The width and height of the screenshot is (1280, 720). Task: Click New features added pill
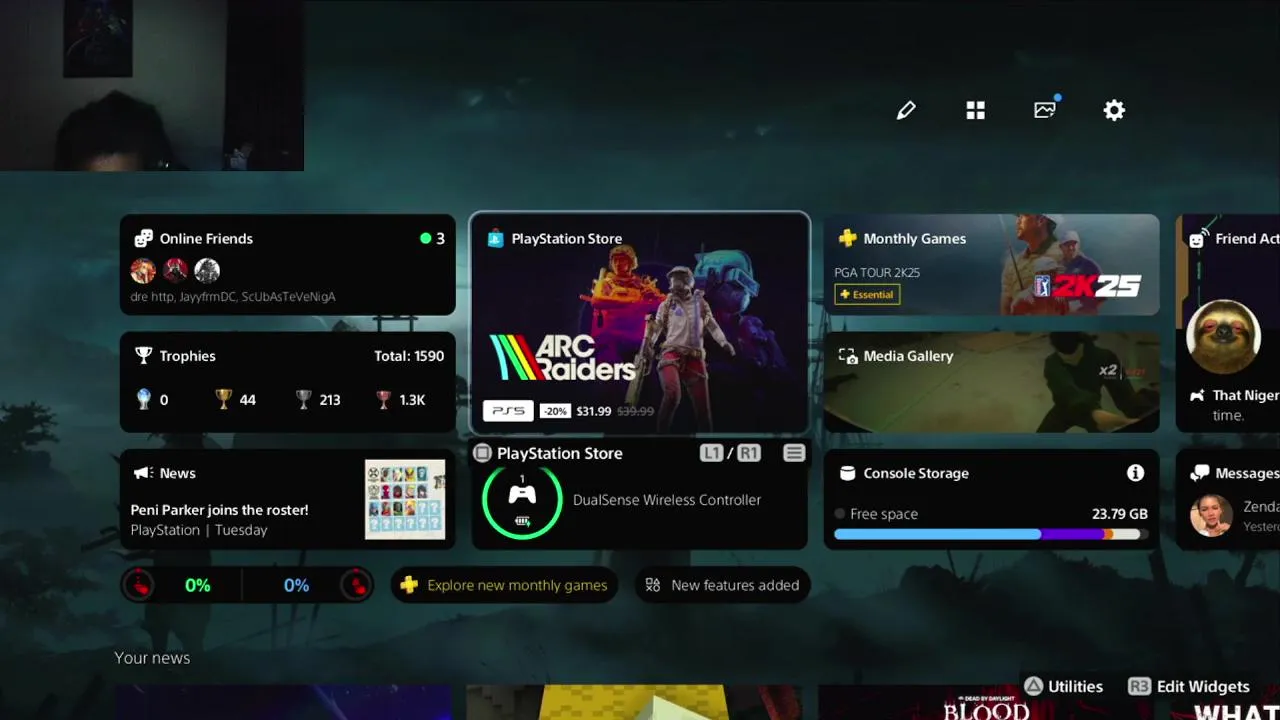[x=722, y=585]
